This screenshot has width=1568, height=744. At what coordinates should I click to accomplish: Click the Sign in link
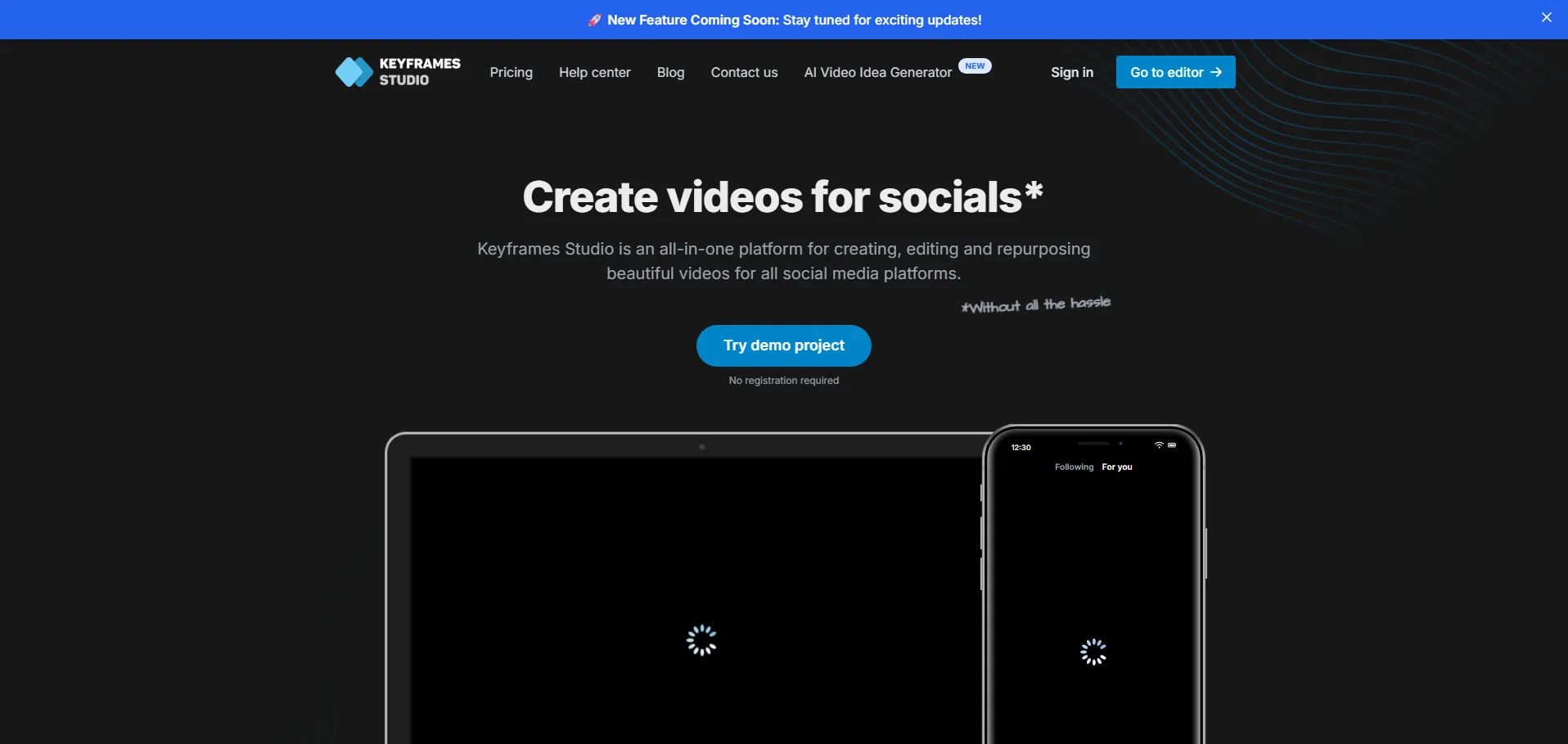click(1071, 73)
